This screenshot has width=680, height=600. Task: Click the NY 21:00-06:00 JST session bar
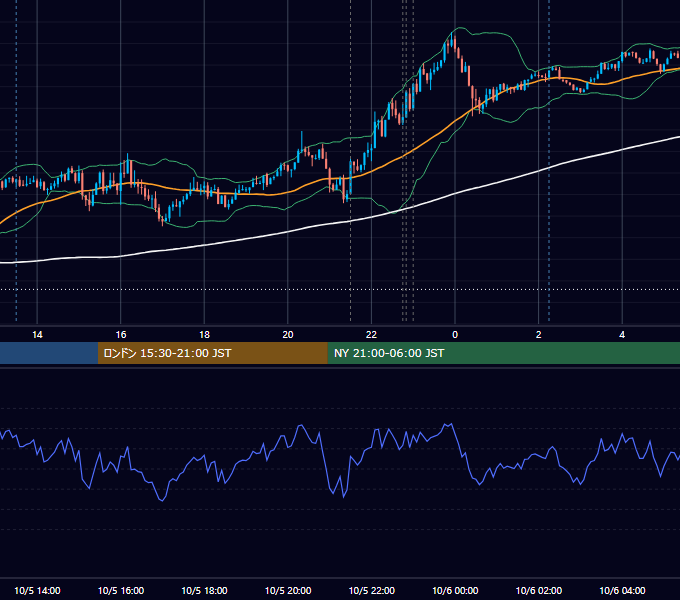pyautogui.click(x=503, y=353)
